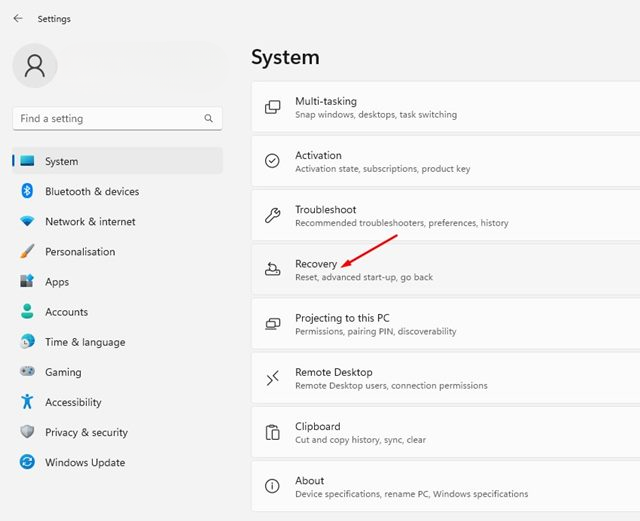The image size is (640, 521).
Task: Click the Troubleshoot wrench icon
Action: point(272,215)
